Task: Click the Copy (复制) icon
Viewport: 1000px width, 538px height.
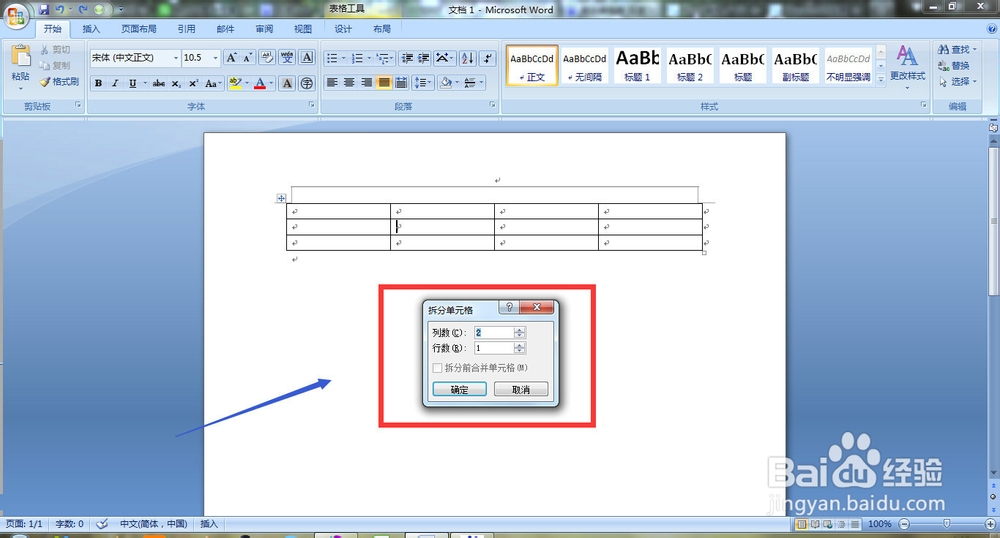Action: click(x=45, y=66)
